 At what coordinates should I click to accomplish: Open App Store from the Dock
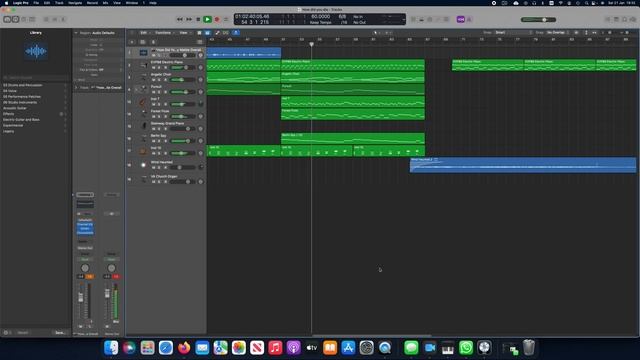point(348,348)
